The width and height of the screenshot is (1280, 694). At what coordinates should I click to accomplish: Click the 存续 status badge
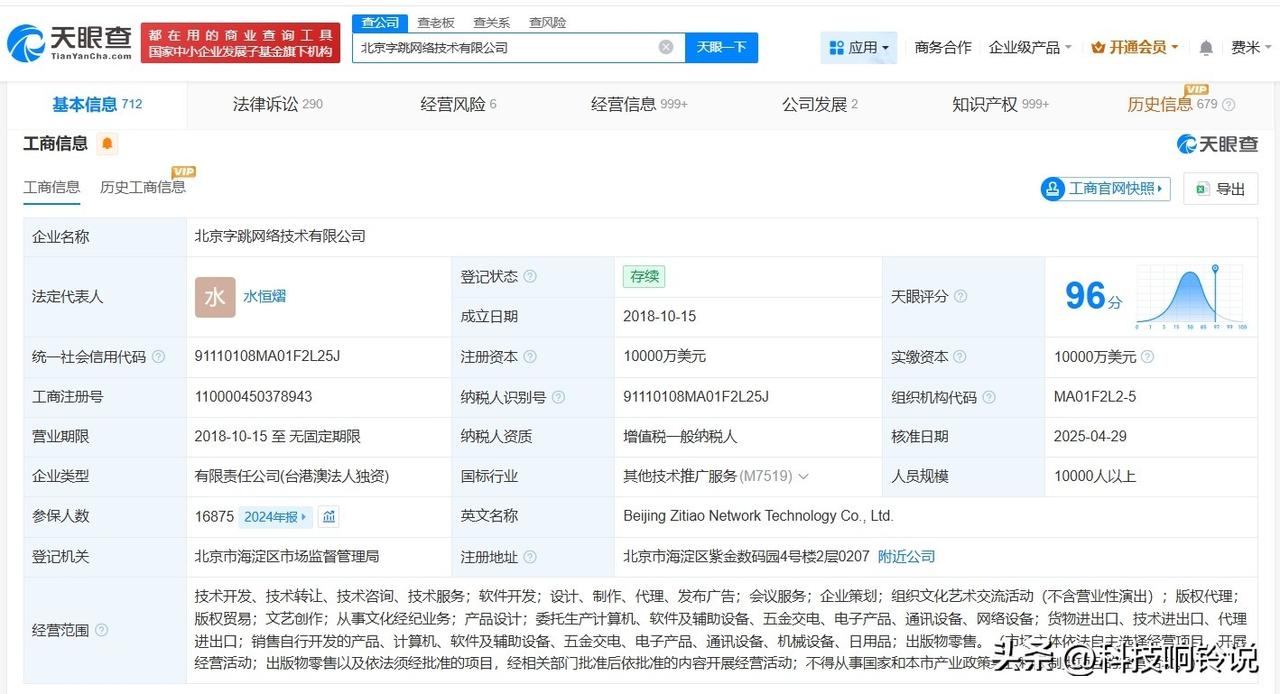tap(643, 277)
